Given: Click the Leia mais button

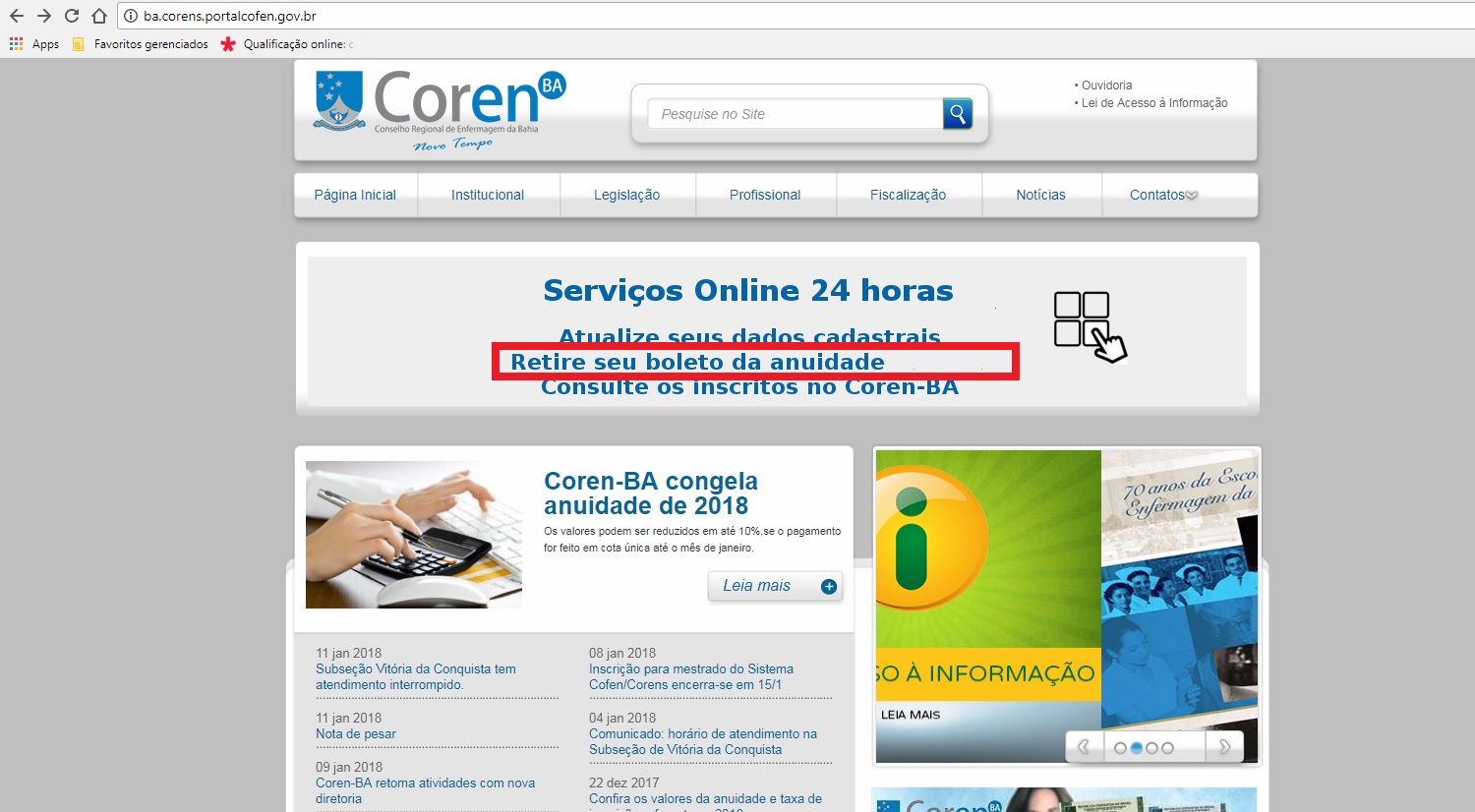Looking at the screenshot, I should 775,586.
